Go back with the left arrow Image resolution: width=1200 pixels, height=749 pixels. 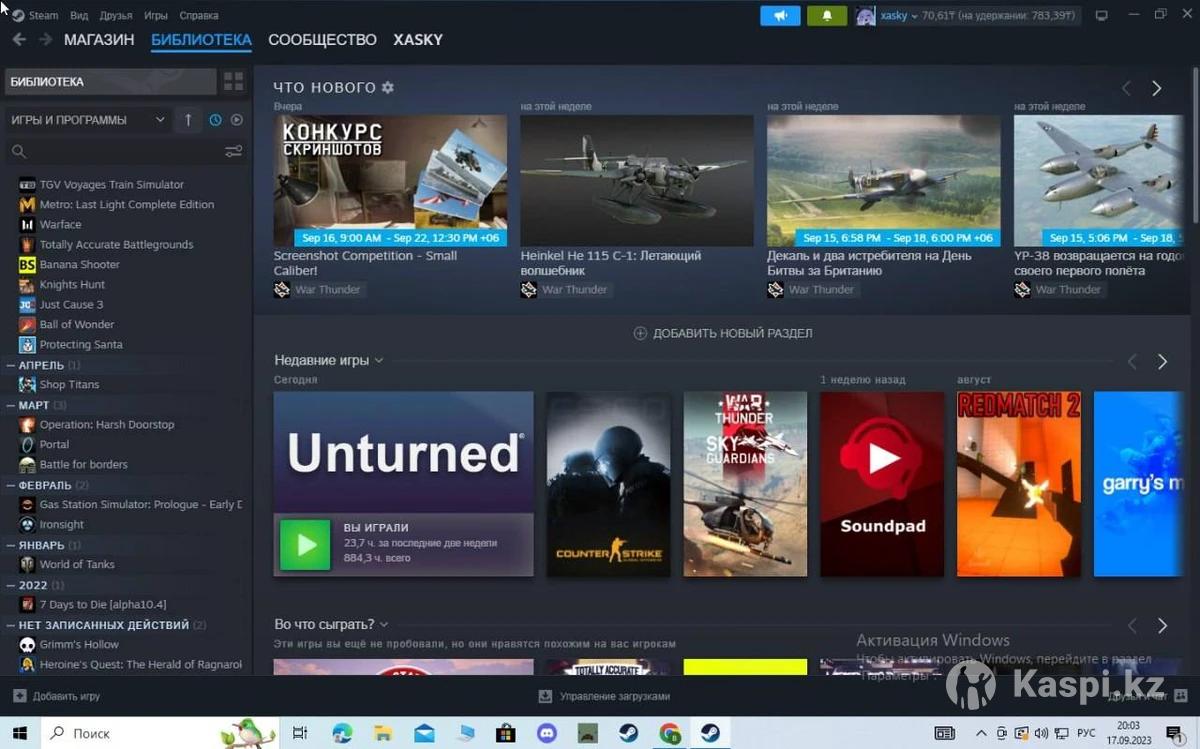19,39
